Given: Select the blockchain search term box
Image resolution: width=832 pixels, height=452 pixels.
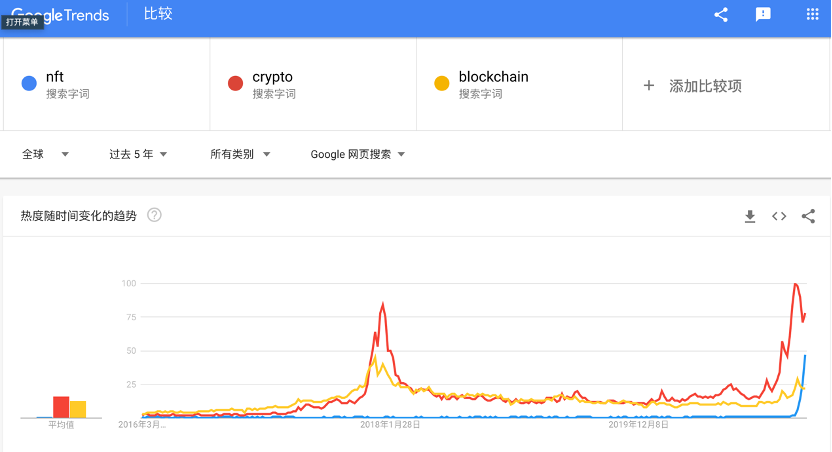Looking at the screenshot, I should tap(519, 84).
